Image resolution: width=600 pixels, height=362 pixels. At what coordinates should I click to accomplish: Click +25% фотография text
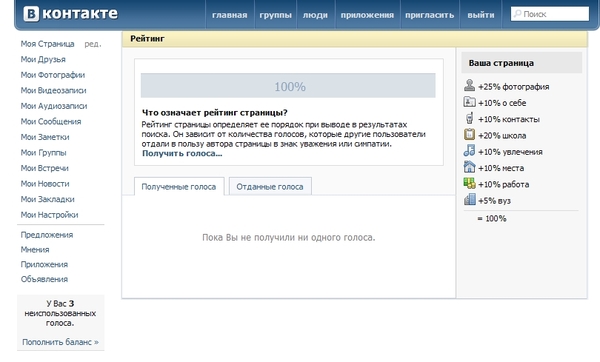coord(514,87)
